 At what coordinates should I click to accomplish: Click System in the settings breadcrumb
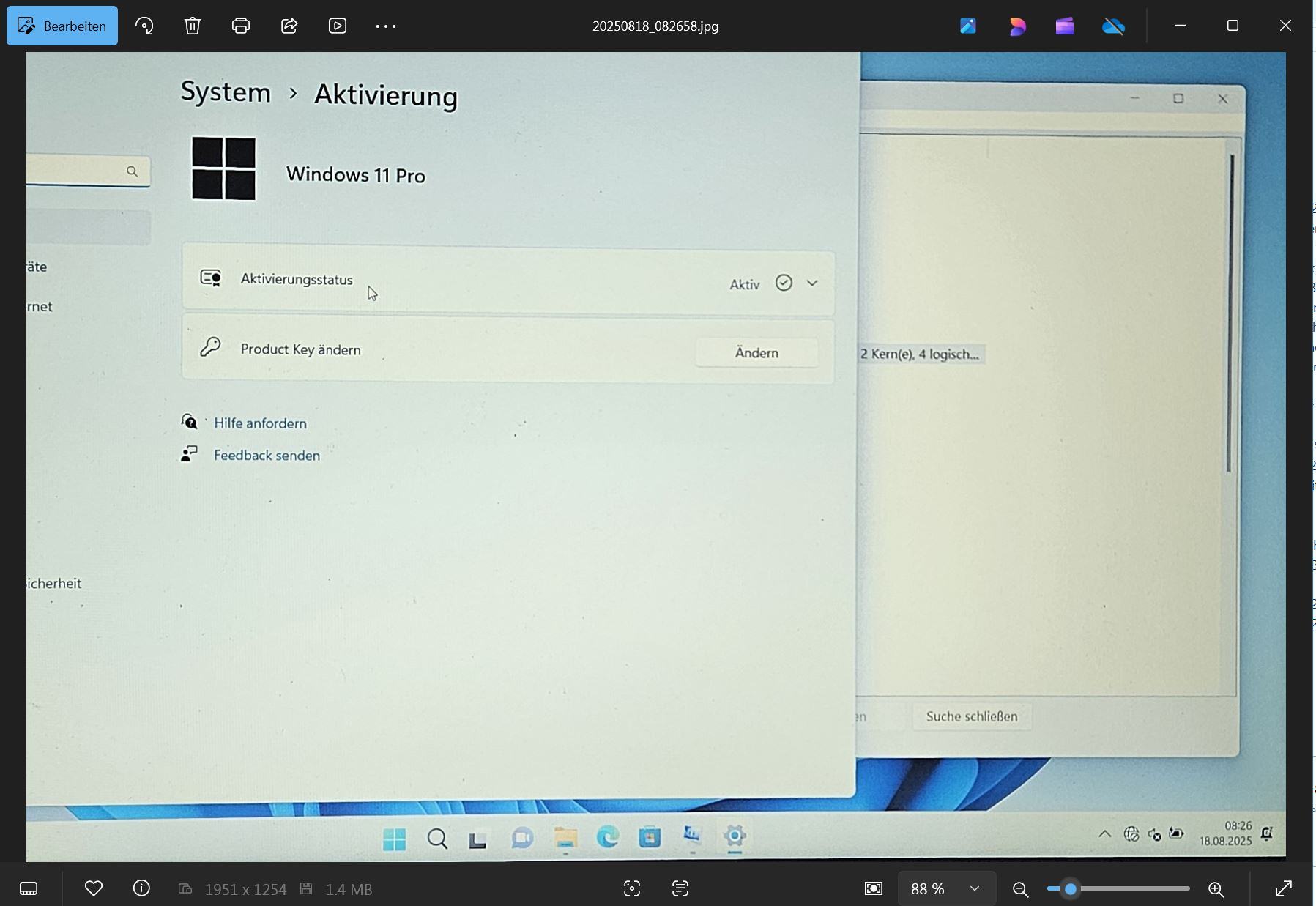[x=226, y=92]
